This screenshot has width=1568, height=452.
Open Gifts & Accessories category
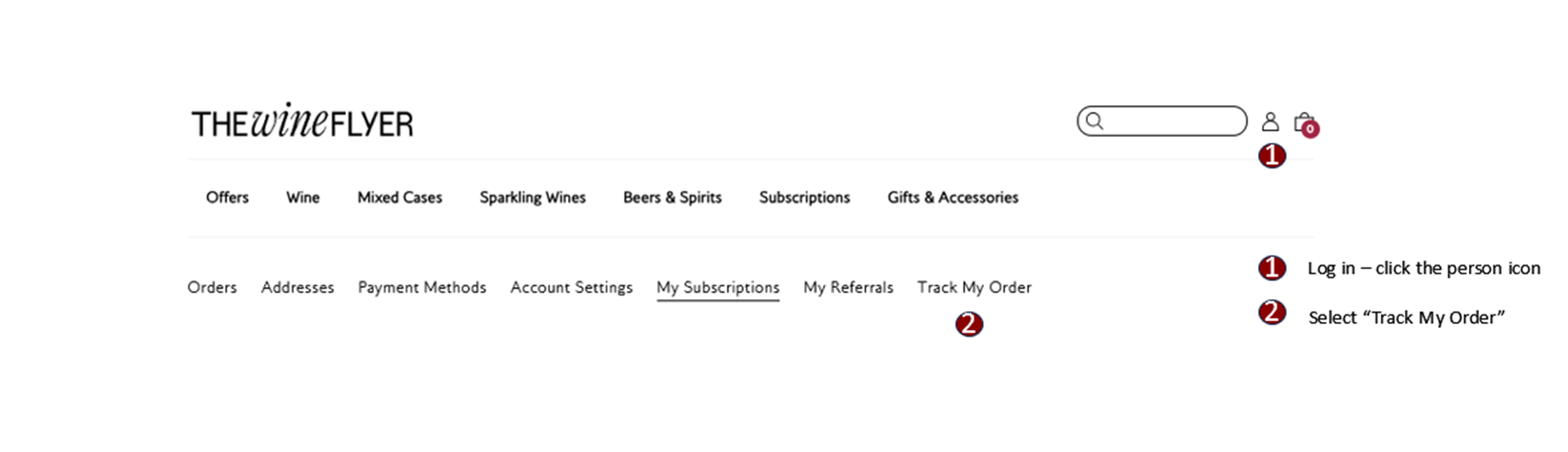coord(953,197)
